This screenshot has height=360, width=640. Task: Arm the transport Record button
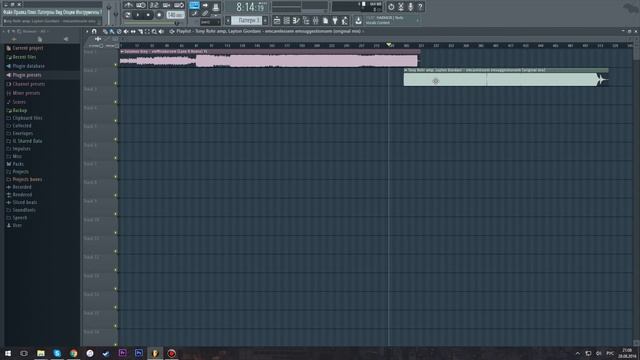pos(159,15)
